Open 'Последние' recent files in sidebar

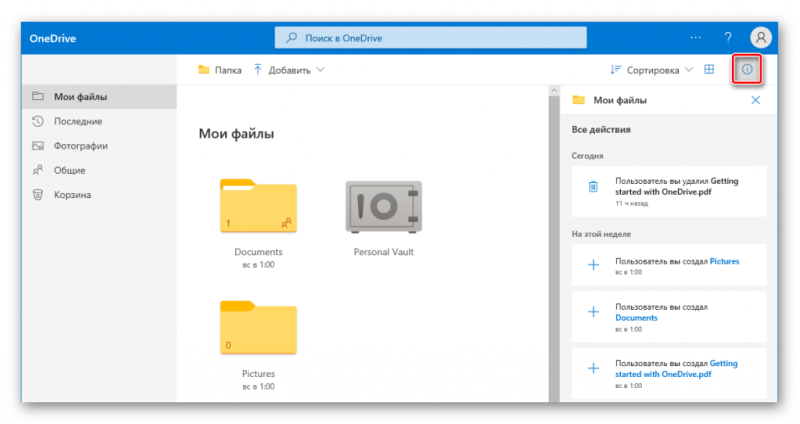click(99, 121)
